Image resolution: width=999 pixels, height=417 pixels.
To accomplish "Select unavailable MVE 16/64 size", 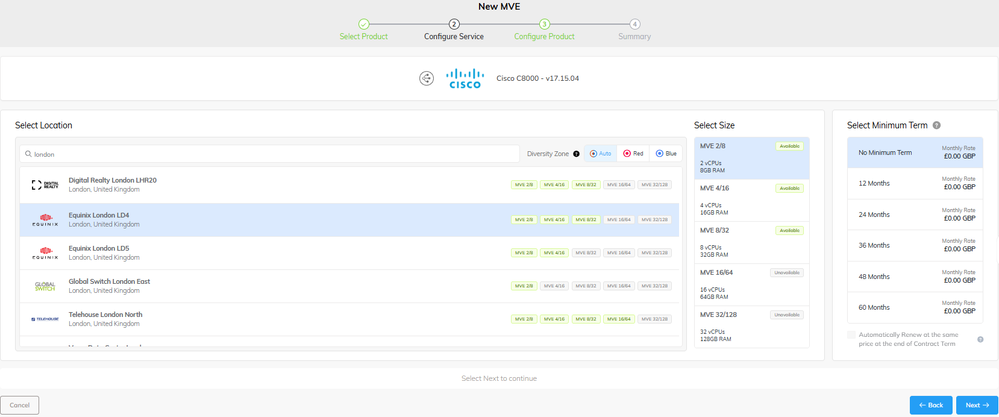I will click(752, 285).
